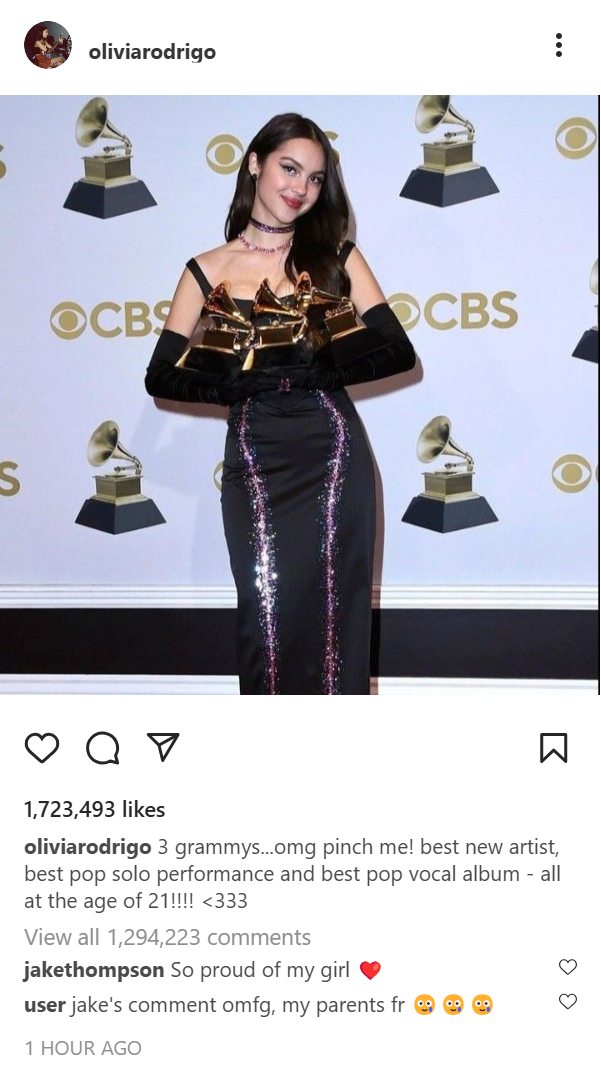Like the post with the heart icon
Screen dimensions: 601x1086
coord(42,748)
